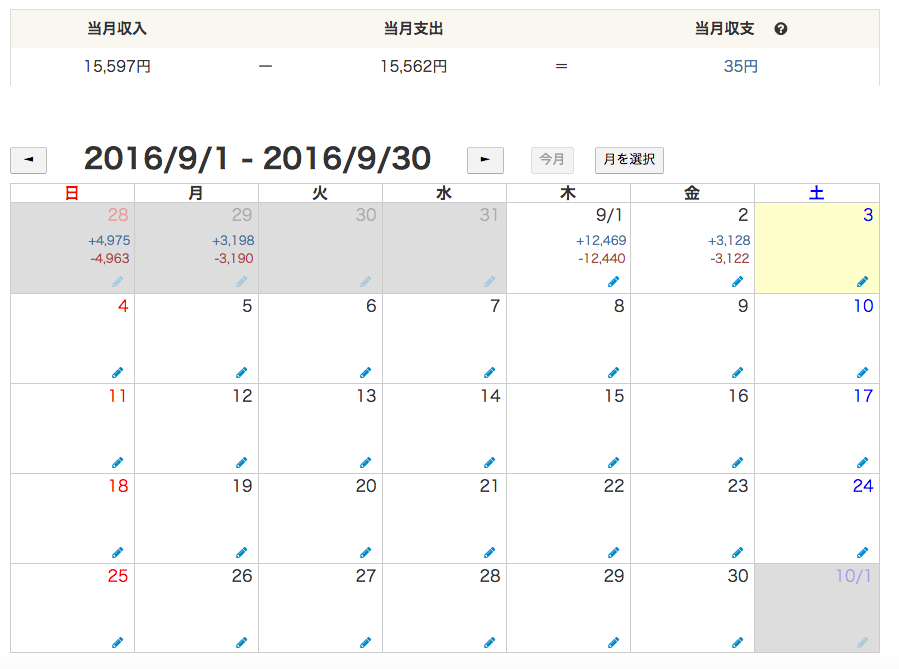Viewport: 899px width, 669px height.
Task: Go to the next month with right arrow
Action: [485, 160]
